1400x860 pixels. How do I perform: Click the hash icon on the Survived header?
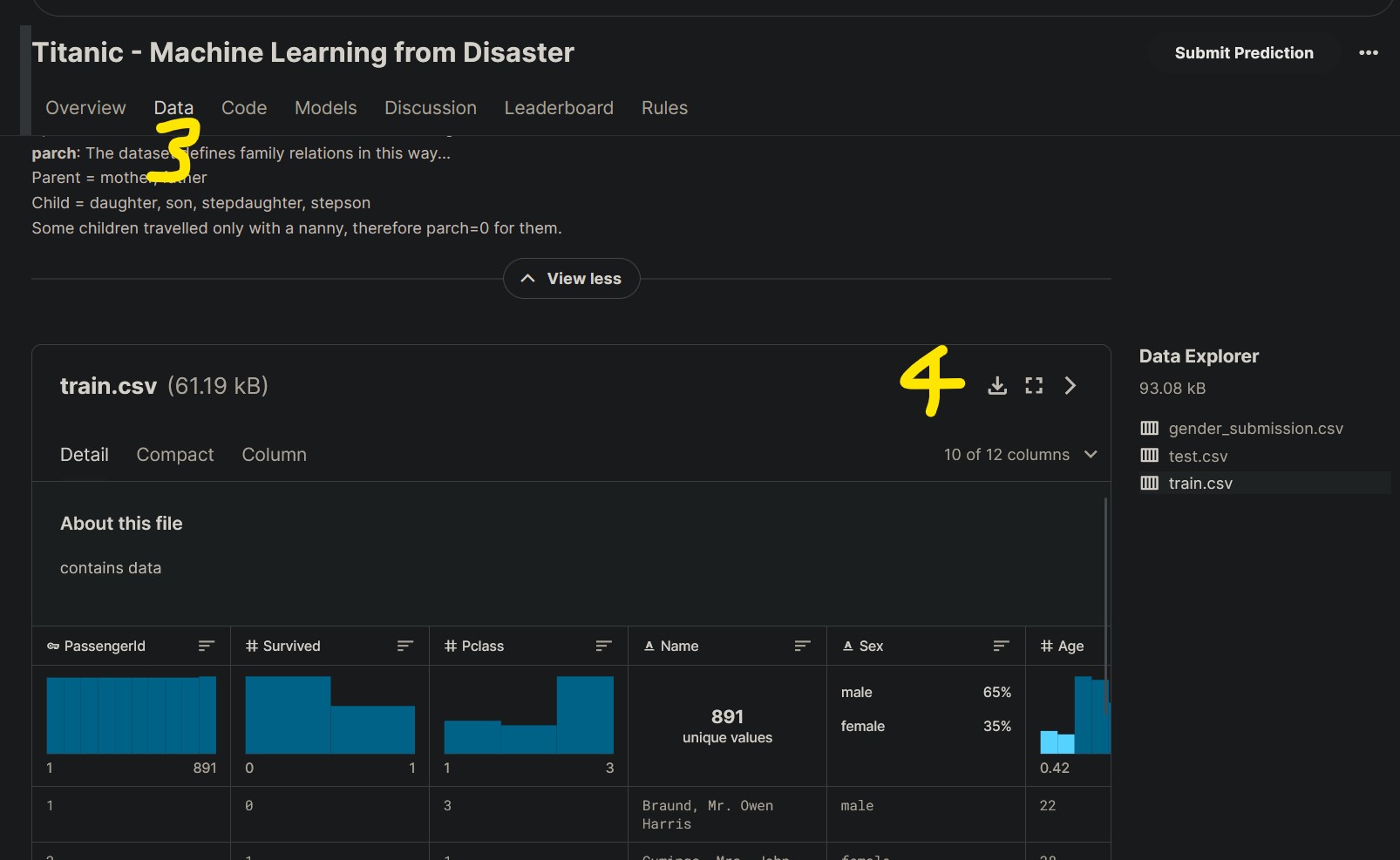click(x=252, y=646)
